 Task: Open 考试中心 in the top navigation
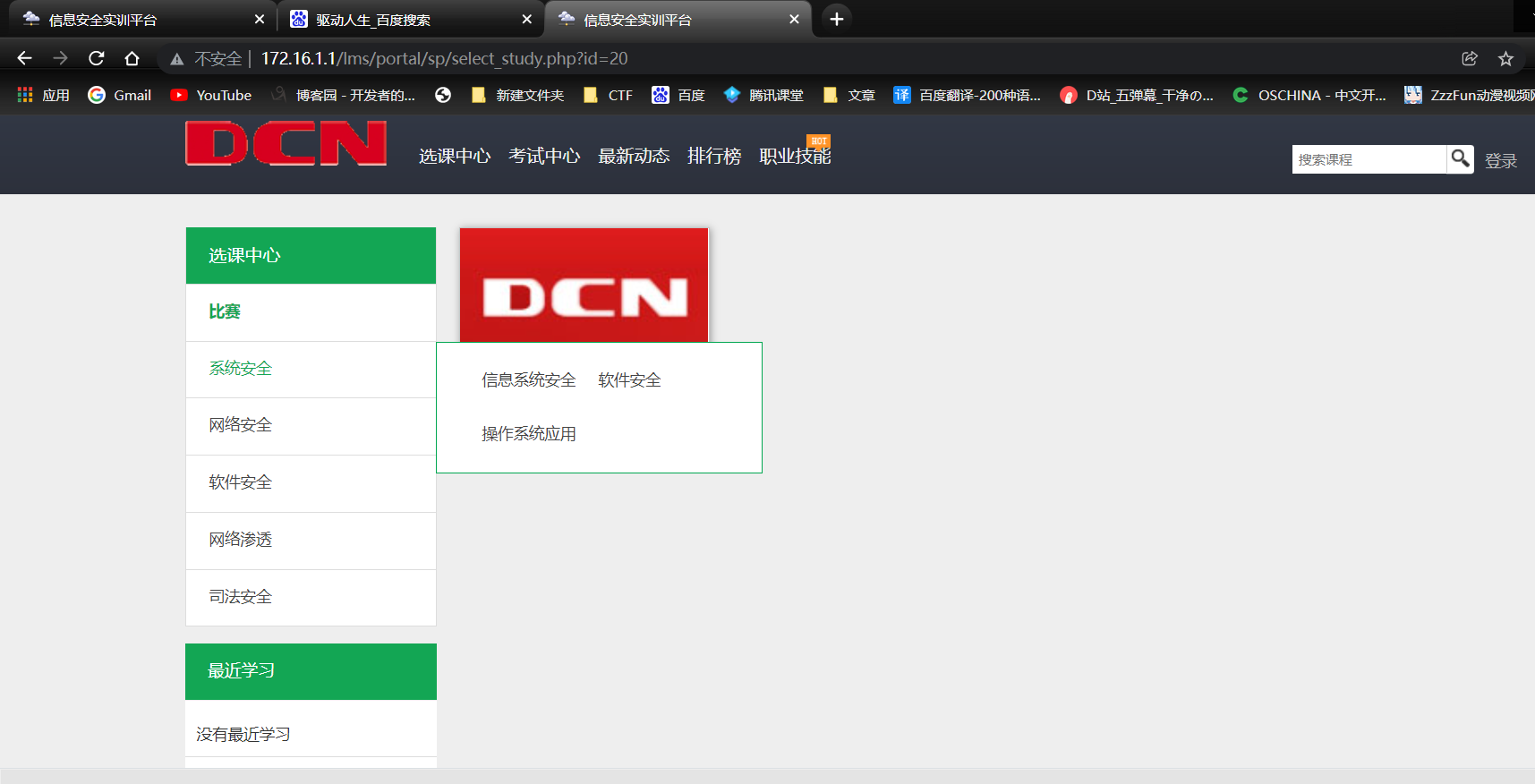pyautogui.click(x=544, y=156)
